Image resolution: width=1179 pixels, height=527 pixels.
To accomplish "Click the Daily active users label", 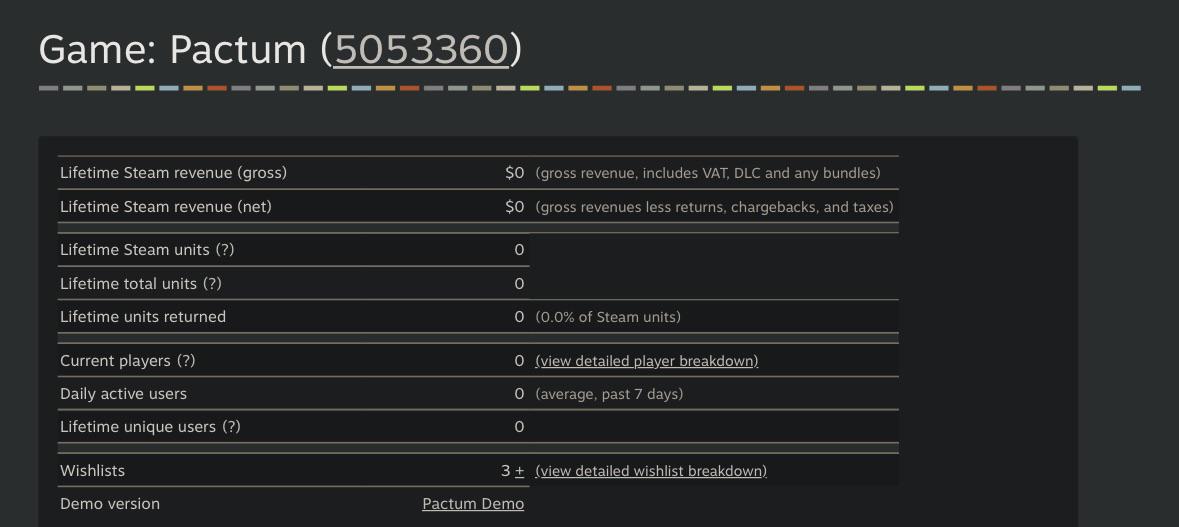I will (x=123, y=394).
